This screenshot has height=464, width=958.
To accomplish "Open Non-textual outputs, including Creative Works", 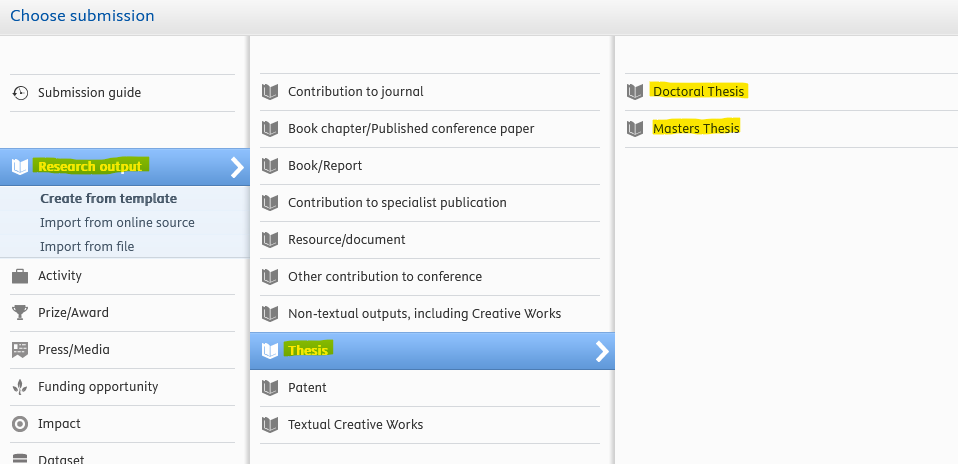I will pos(424,314).
